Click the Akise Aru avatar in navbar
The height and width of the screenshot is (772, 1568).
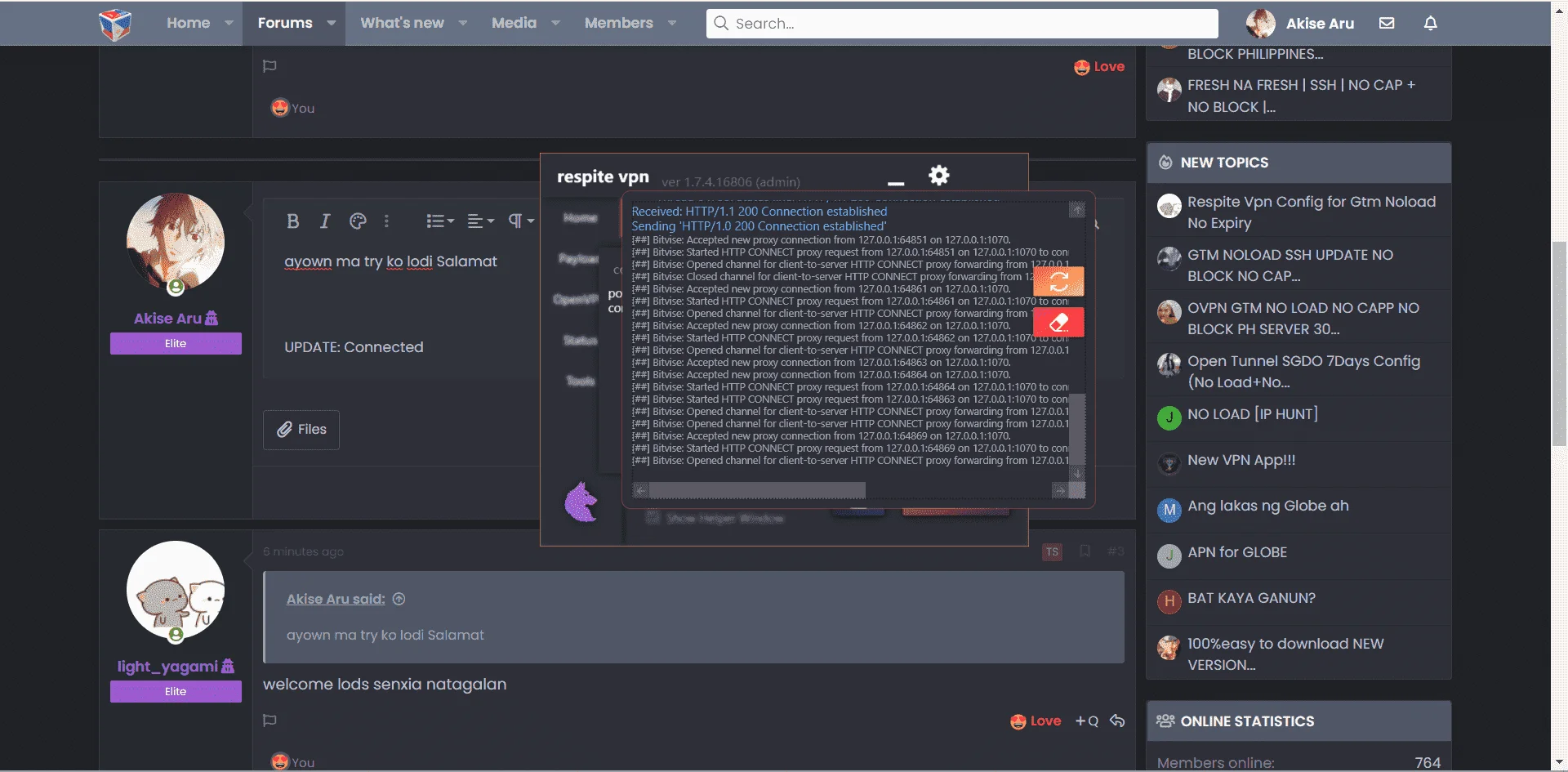click(1260, 23)
